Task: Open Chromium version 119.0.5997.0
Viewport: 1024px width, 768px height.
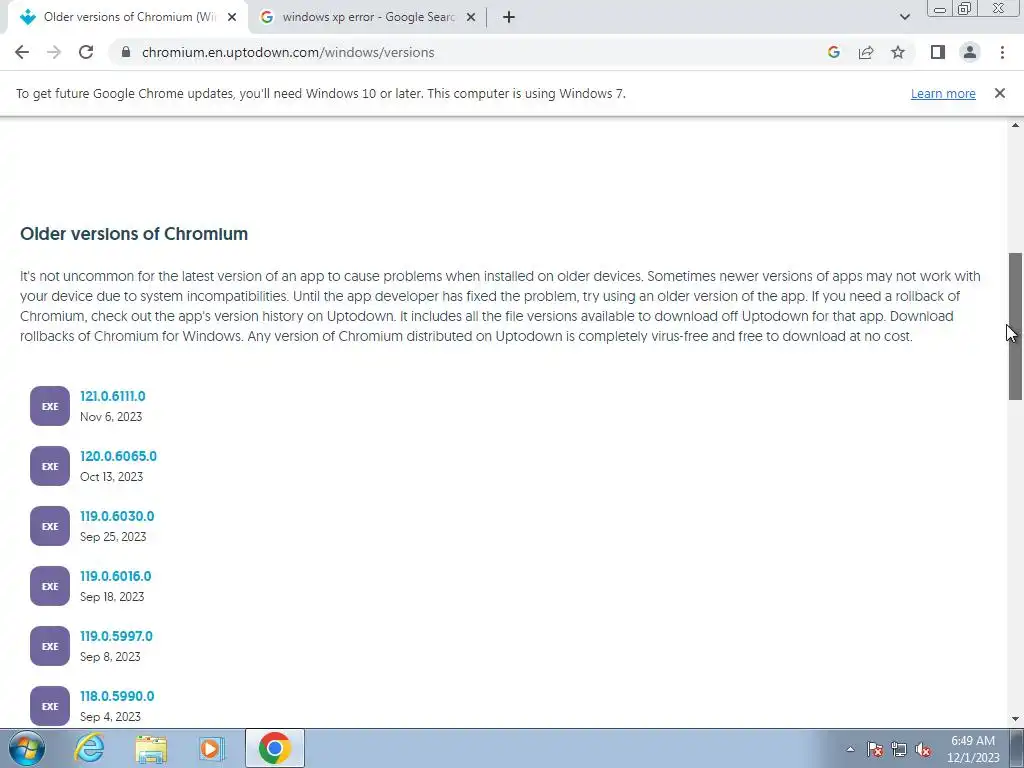Action: pyautogui.click(x=116, y=636)
